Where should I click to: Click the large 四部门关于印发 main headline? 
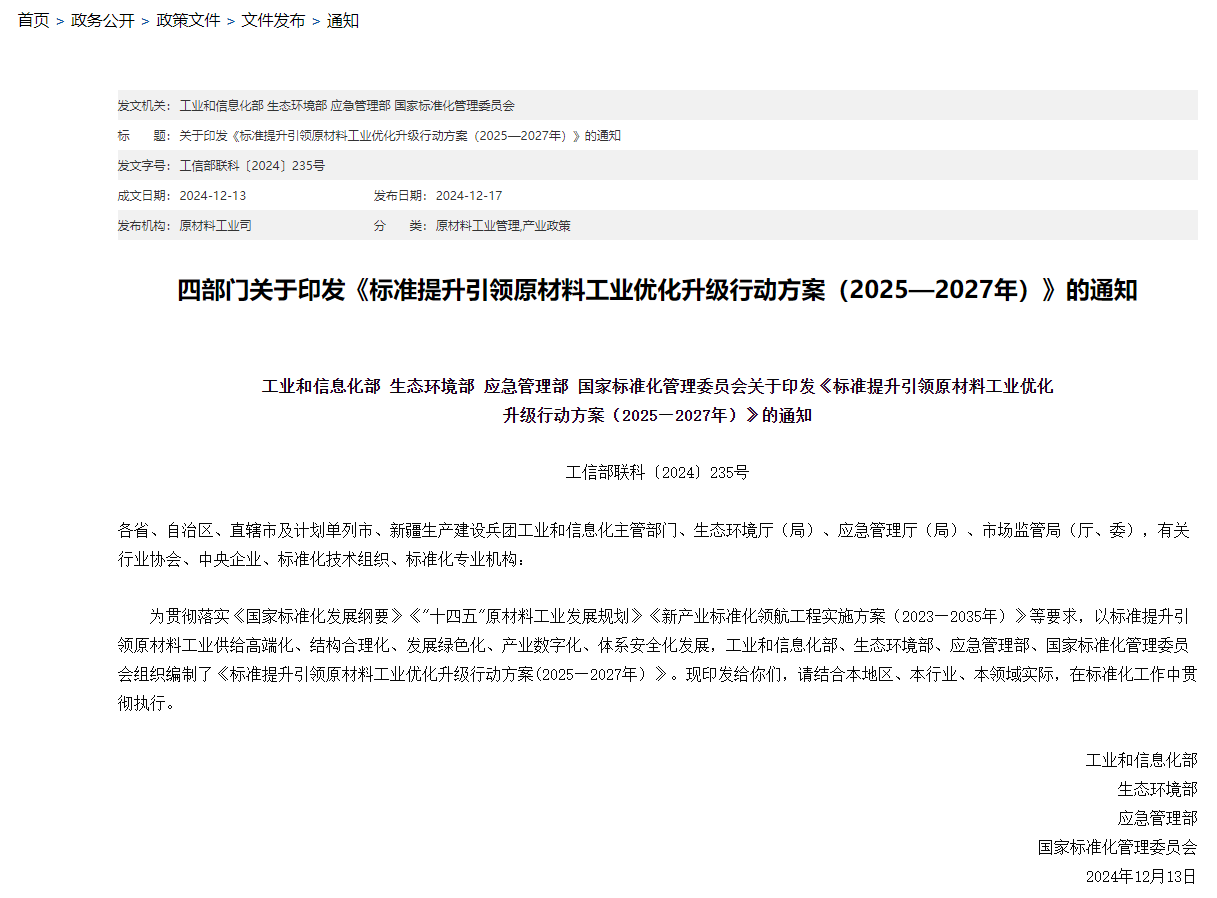[x=657, y=291]
